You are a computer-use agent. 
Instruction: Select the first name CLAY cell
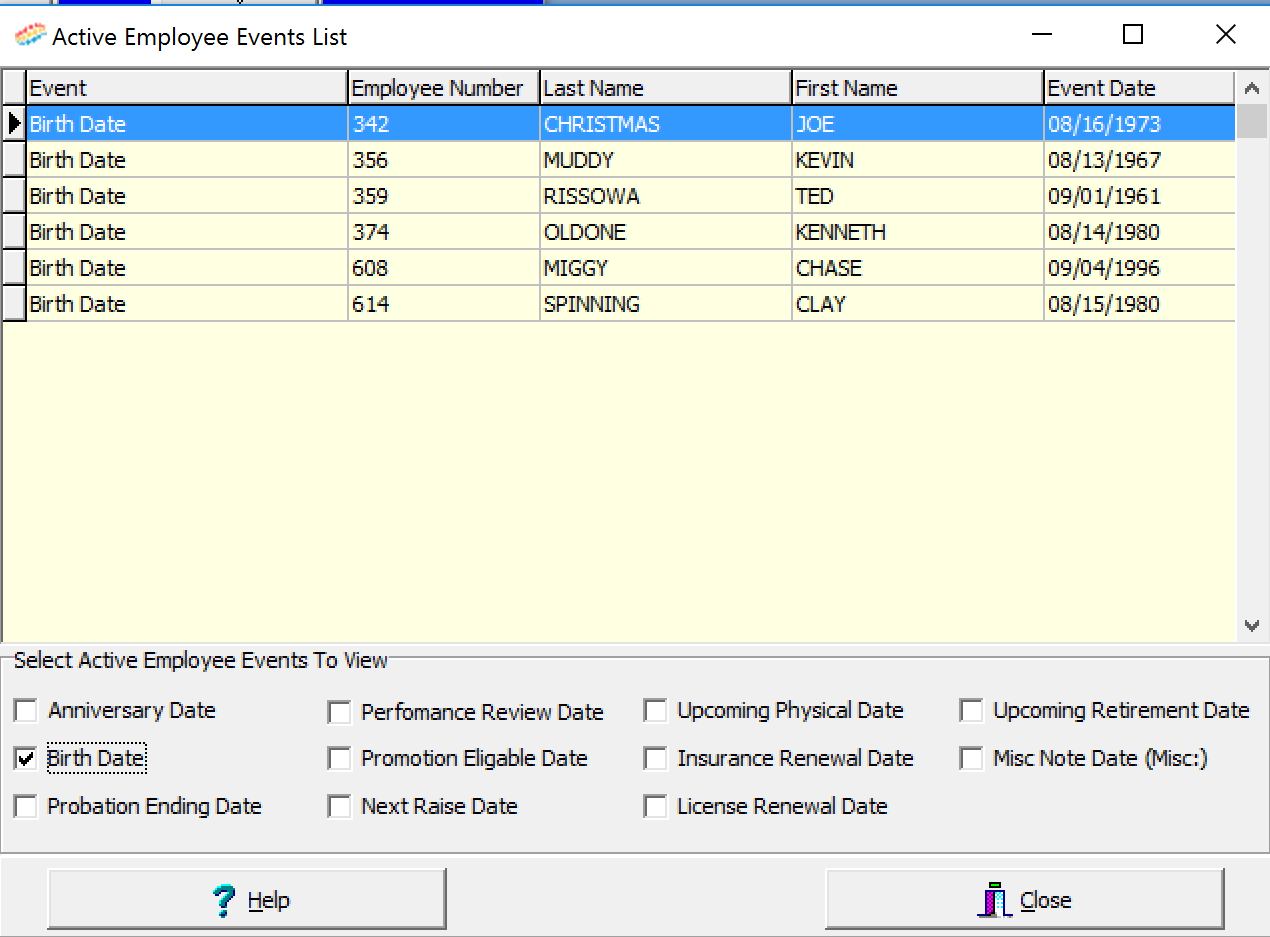tap(918, 304)
